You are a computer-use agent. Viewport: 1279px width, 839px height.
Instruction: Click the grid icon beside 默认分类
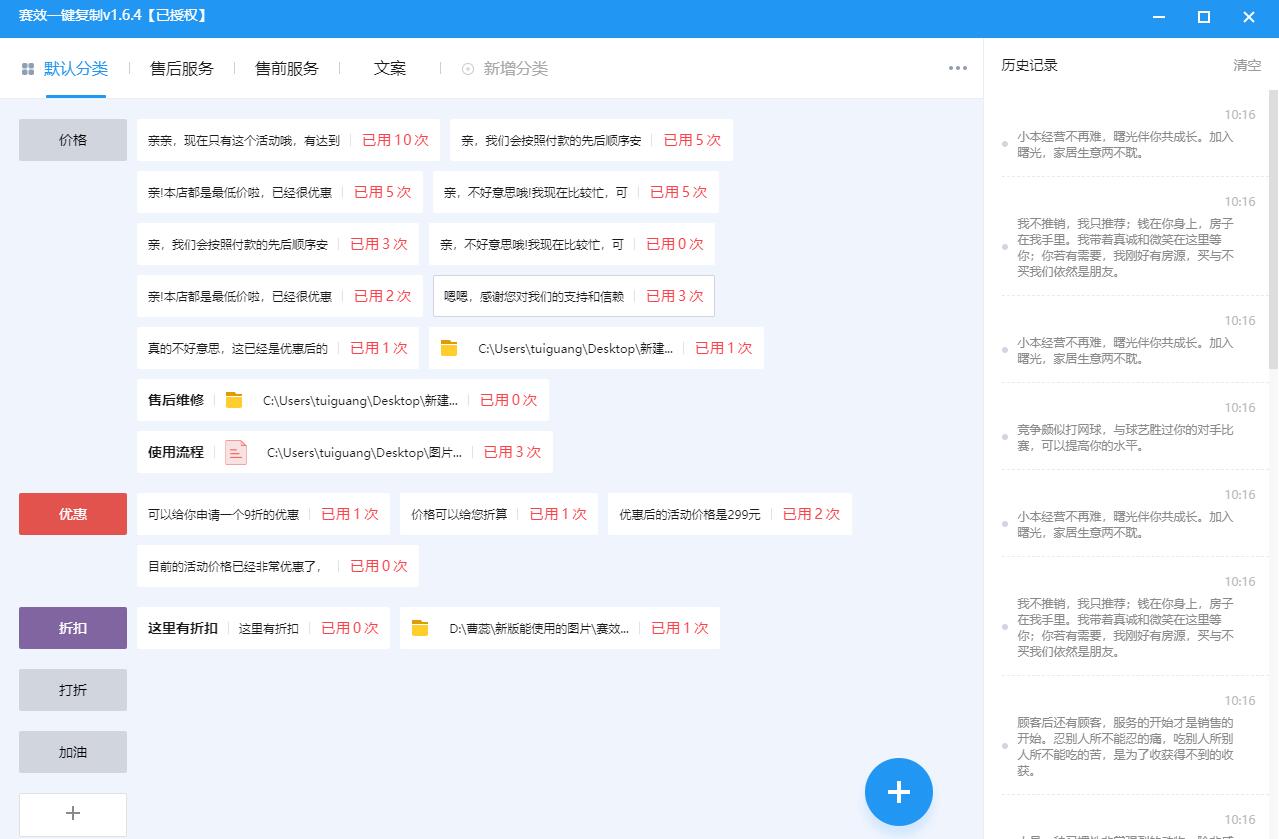pos(24,68)
